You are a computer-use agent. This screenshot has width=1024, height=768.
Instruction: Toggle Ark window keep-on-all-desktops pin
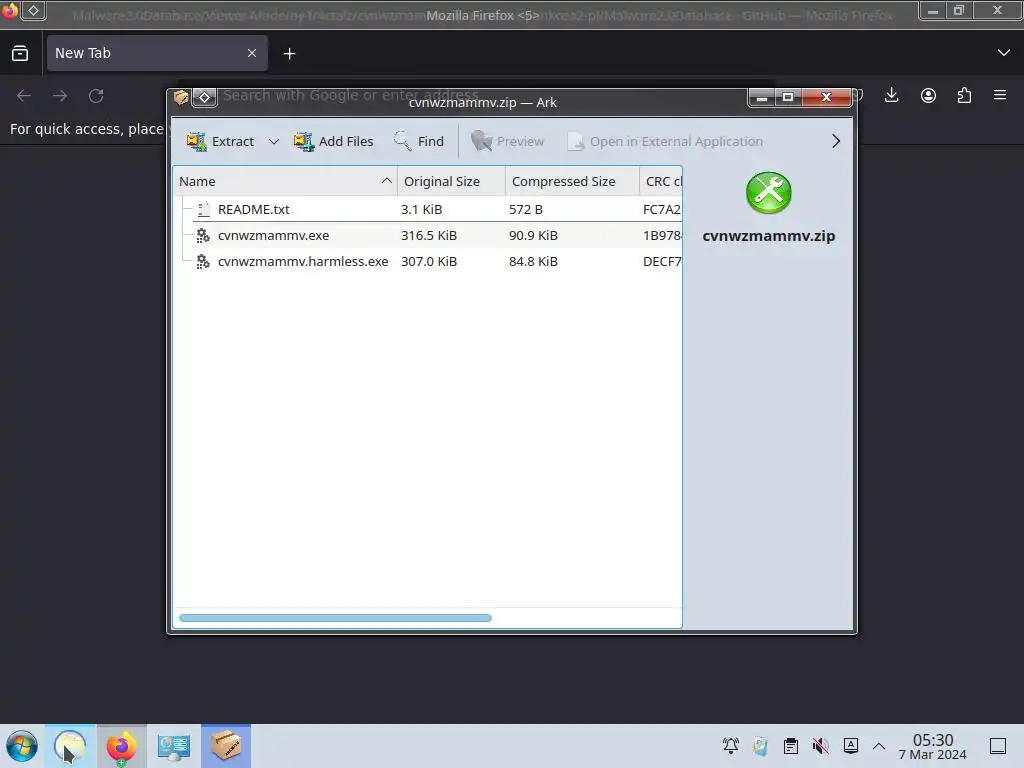coord(205,97)
